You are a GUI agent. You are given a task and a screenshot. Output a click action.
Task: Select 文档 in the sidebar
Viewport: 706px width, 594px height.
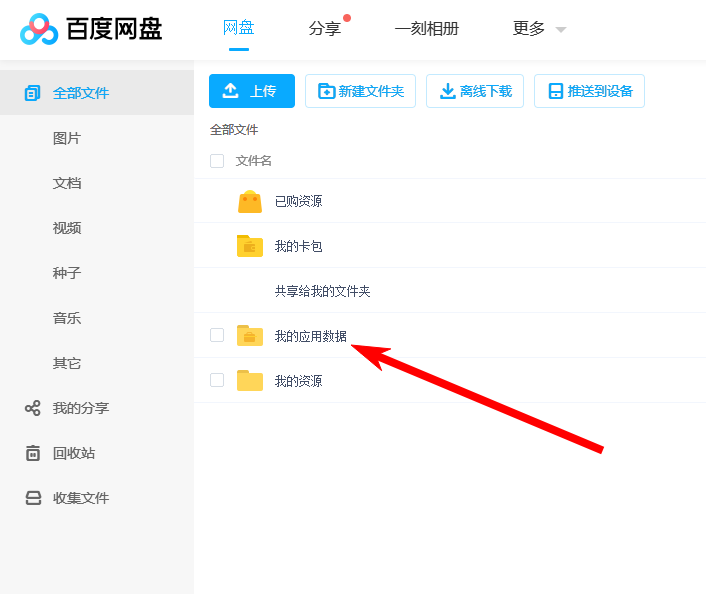[67, 183]
